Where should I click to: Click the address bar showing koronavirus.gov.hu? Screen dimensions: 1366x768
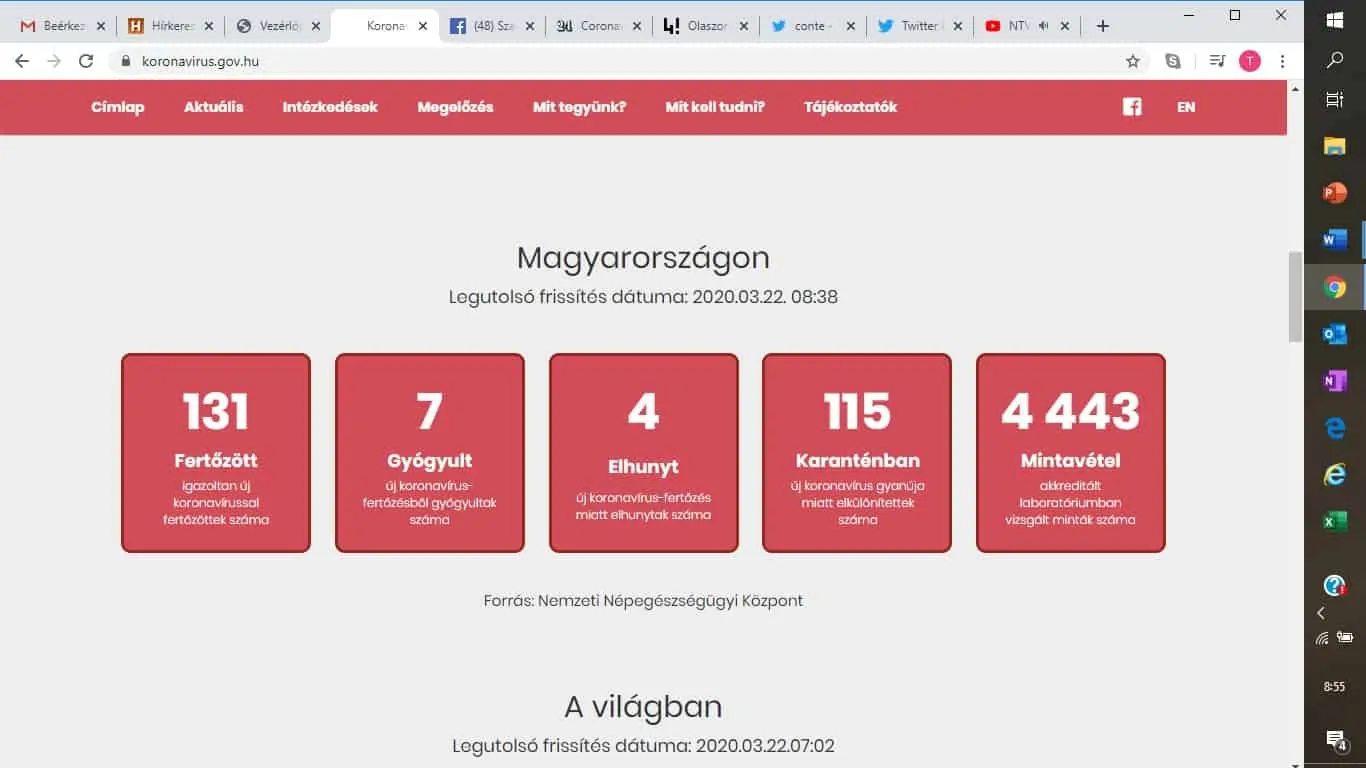pos(600,61)
